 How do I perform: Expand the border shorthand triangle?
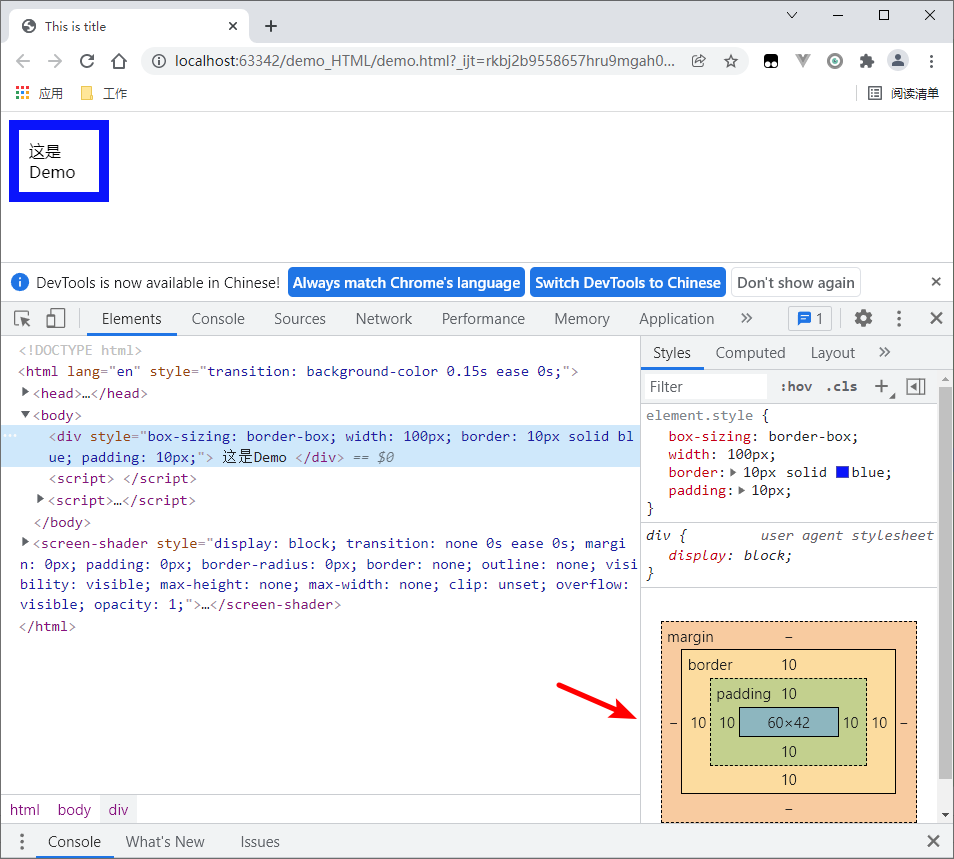click(x=733, y=472)
